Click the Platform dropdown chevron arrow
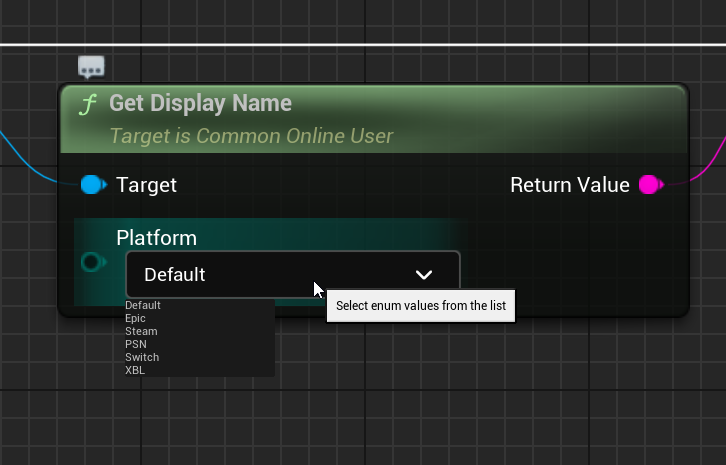This screenshot has height=465, width=726. click(x=424, y=275)
